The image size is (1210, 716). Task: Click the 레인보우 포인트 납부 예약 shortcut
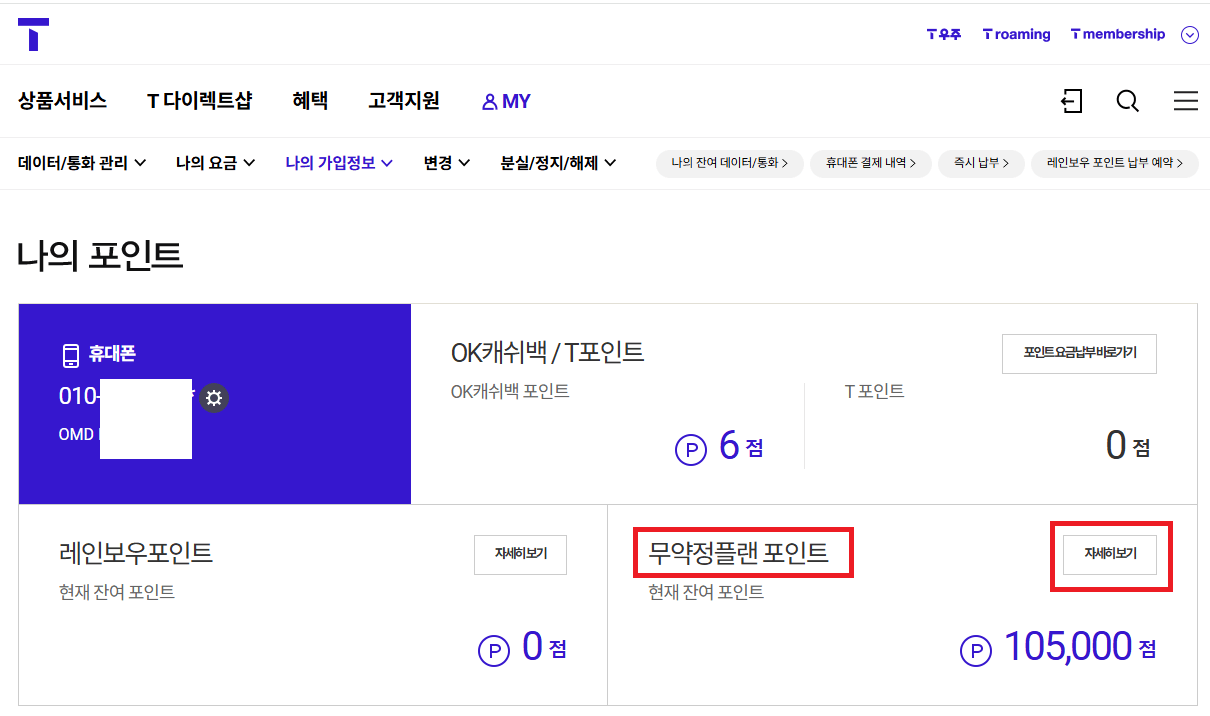pos(1114,163)
